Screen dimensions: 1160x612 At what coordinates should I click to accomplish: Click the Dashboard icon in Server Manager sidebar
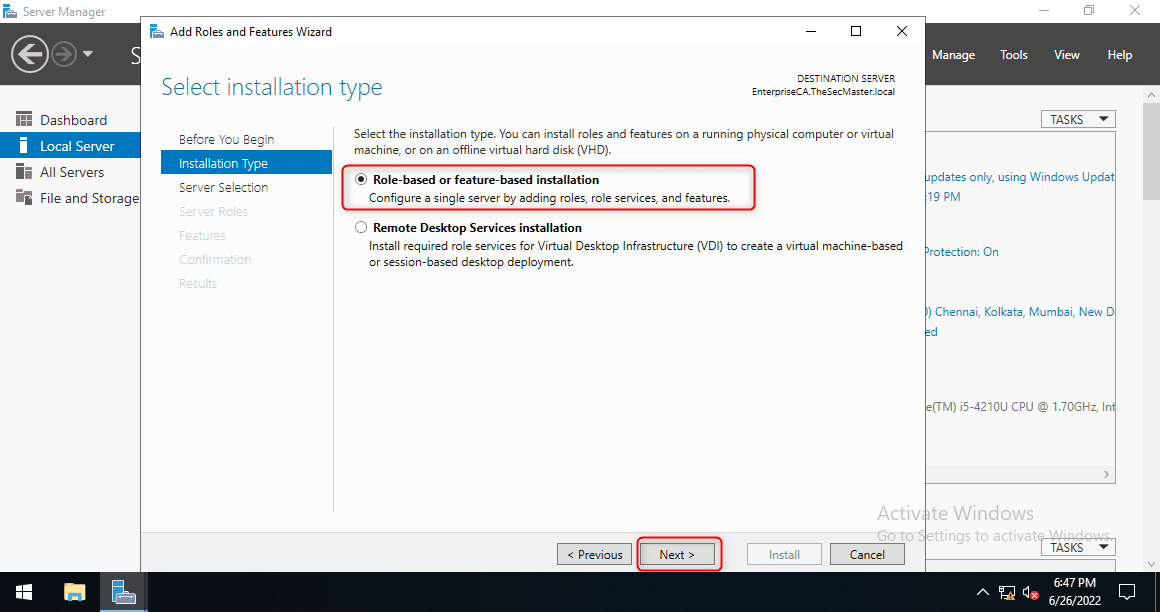(x=24, y=120)
